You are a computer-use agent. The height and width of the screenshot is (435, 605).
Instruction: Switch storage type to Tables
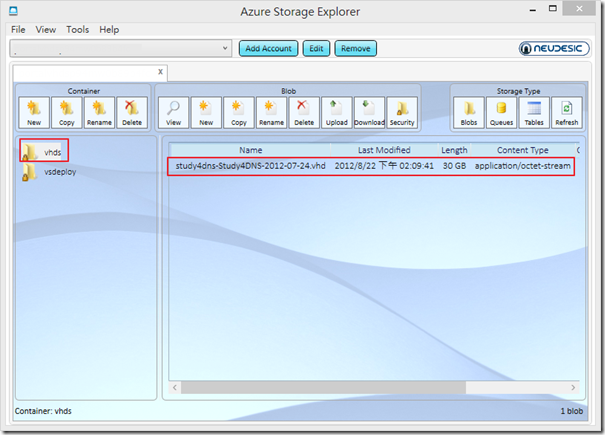534,112
